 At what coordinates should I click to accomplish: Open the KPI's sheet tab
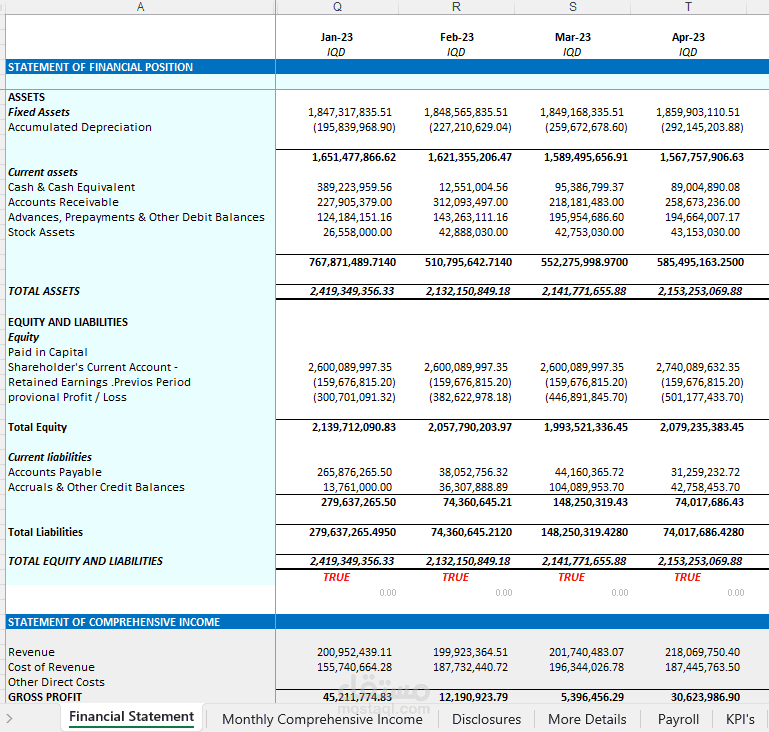pos(740,719)
